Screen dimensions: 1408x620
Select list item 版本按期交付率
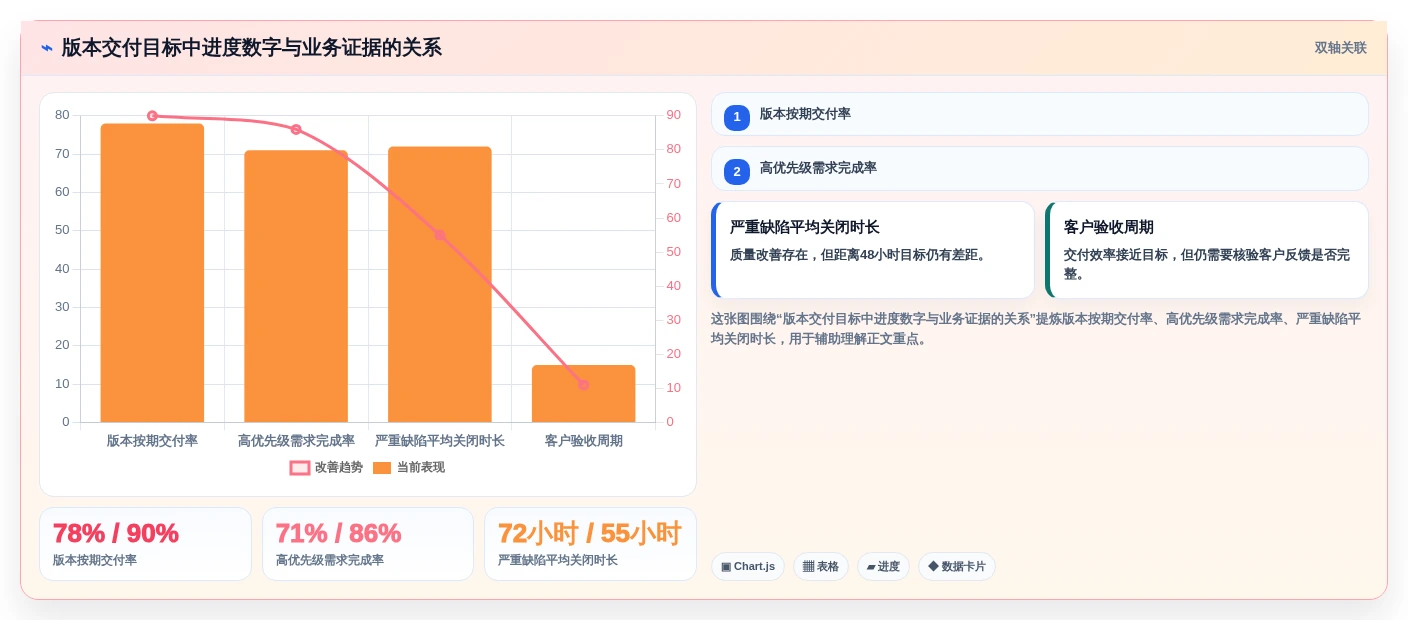(x=1039, y=114)
